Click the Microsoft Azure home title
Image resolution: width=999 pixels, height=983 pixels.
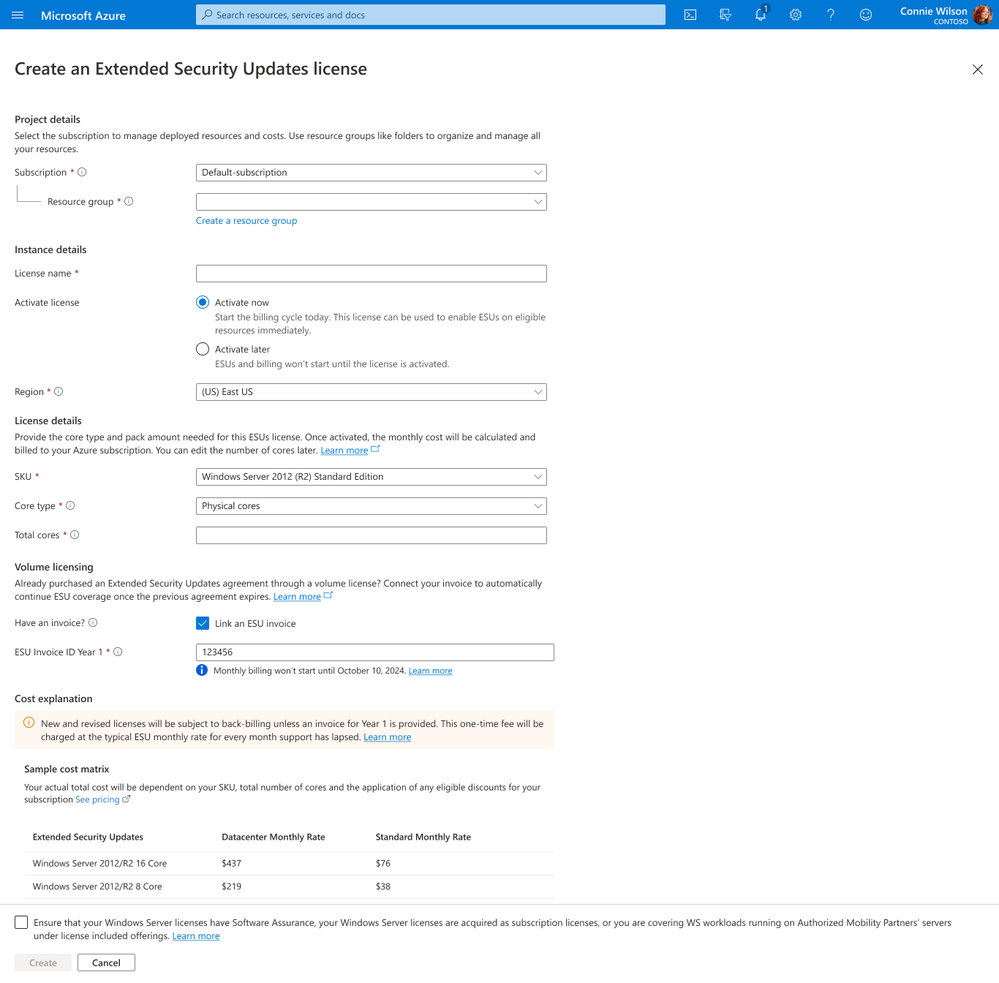(83, 15)
